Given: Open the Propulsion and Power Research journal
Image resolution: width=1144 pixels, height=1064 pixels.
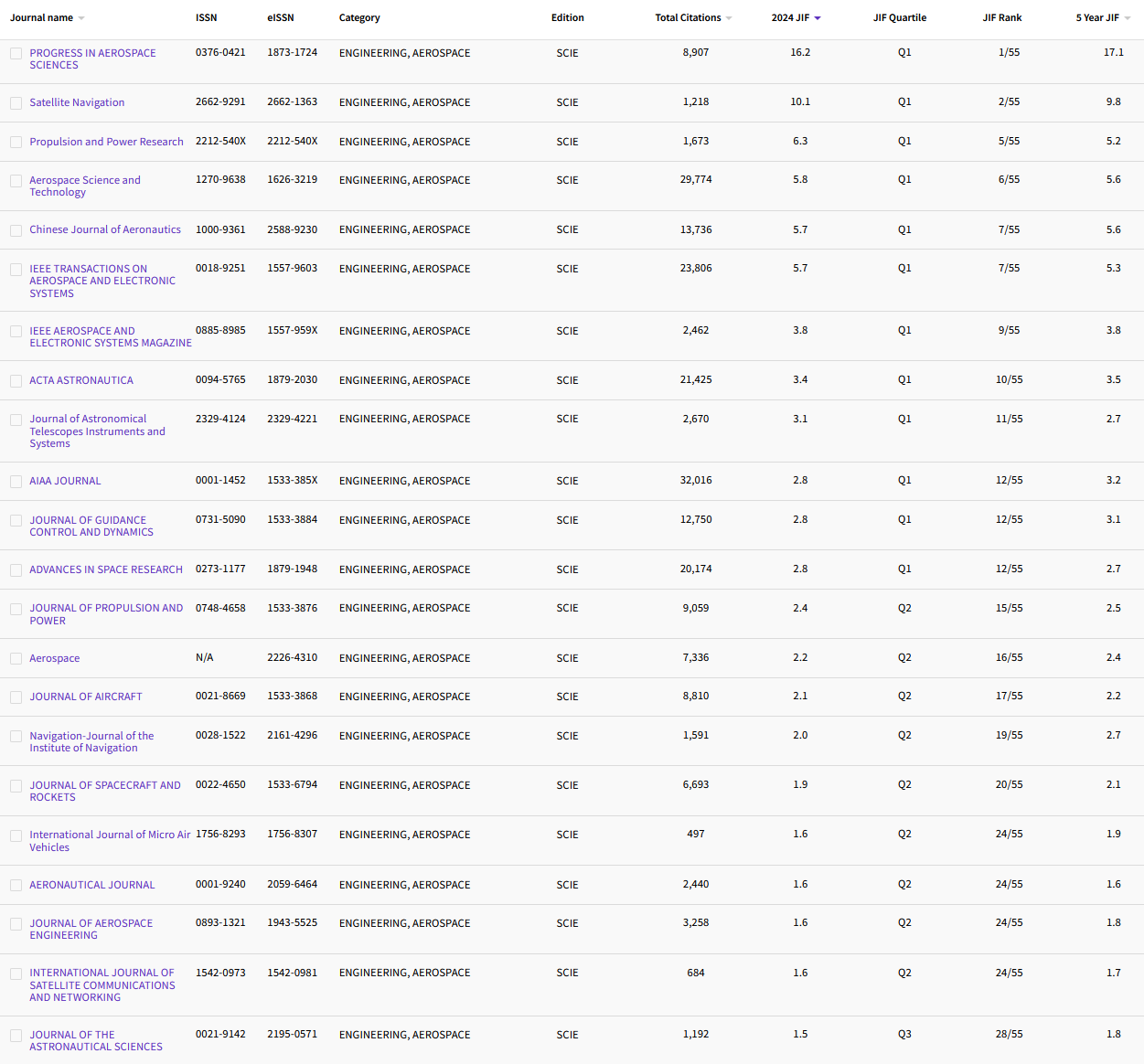Looking at the screenshot, I should (106, 142).
